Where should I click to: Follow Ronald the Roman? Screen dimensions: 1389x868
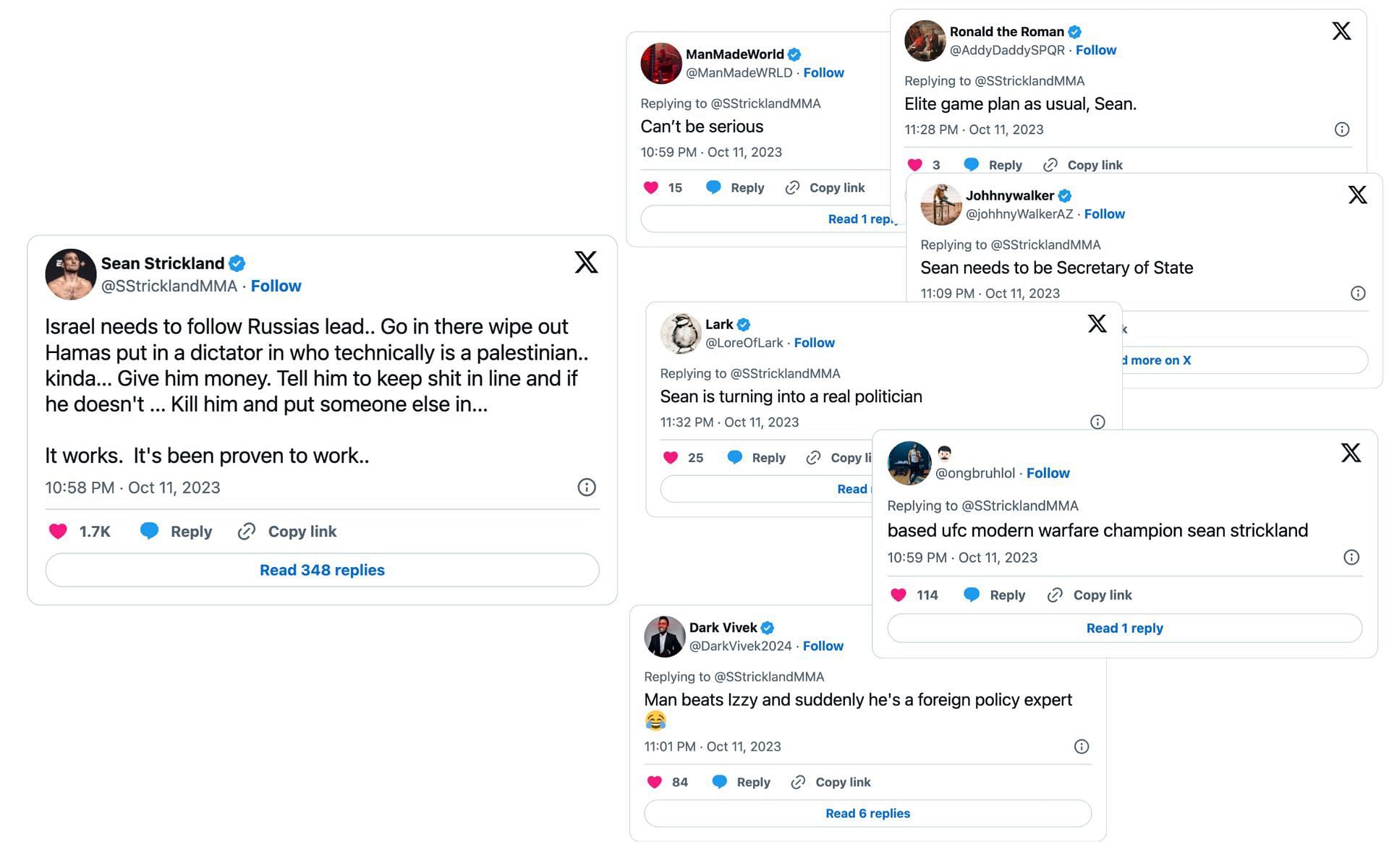coord(1095,50)
